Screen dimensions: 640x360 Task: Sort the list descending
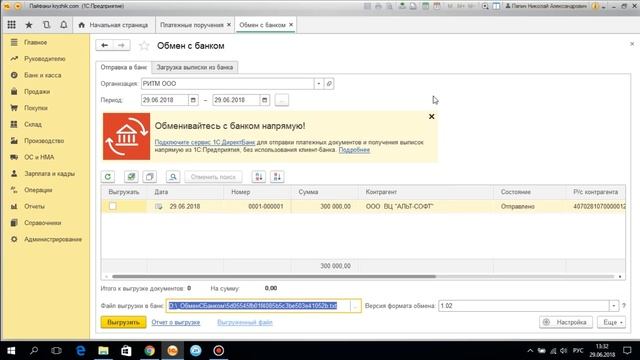pyautogui.click(x=277, y=177)
